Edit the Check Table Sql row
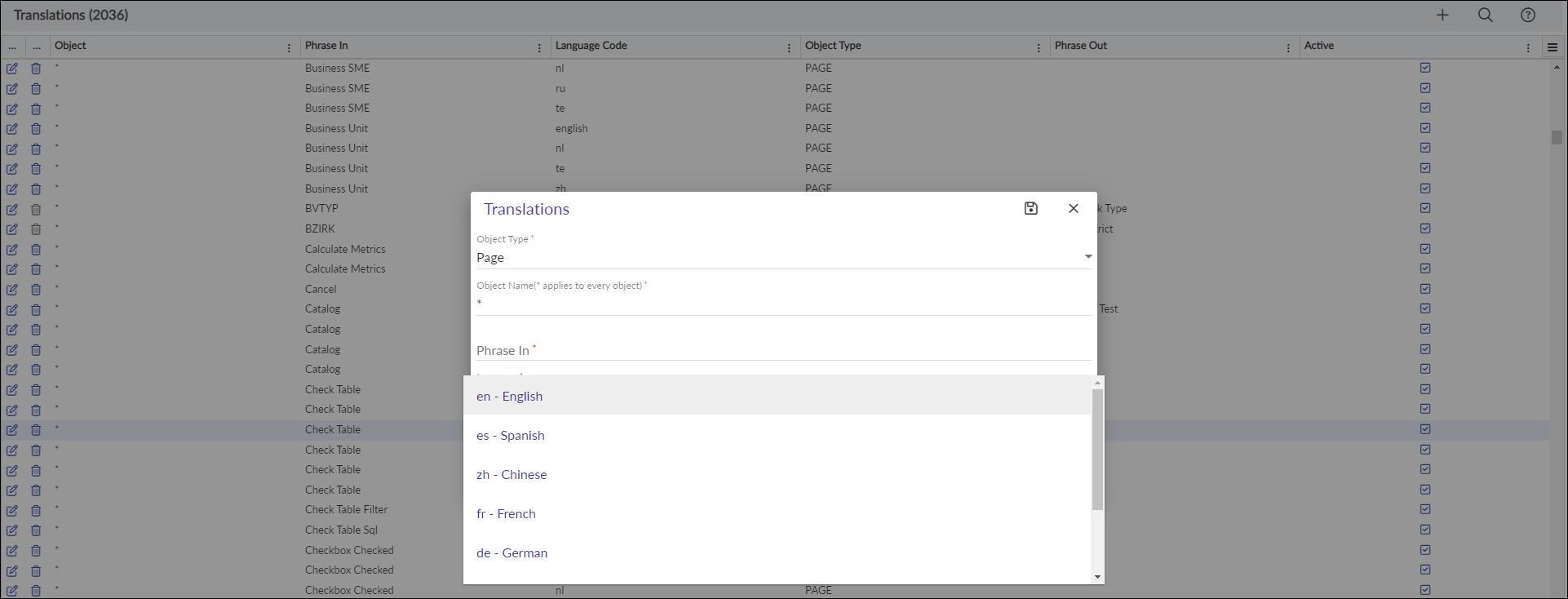This screenshot has width=1568, height=599. click(x=12, y=530)
